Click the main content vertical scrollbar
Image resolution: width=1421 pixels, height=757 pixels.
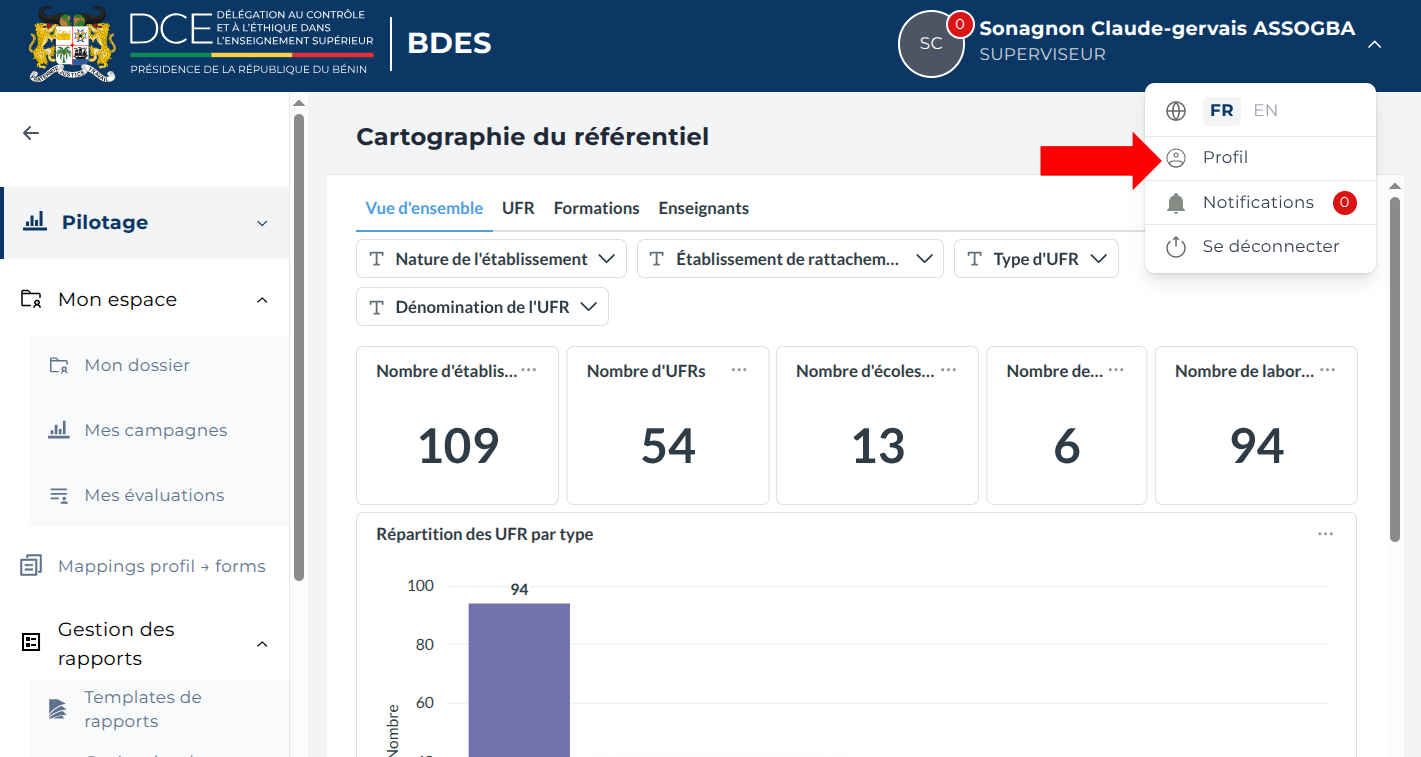click(1395, 369)
